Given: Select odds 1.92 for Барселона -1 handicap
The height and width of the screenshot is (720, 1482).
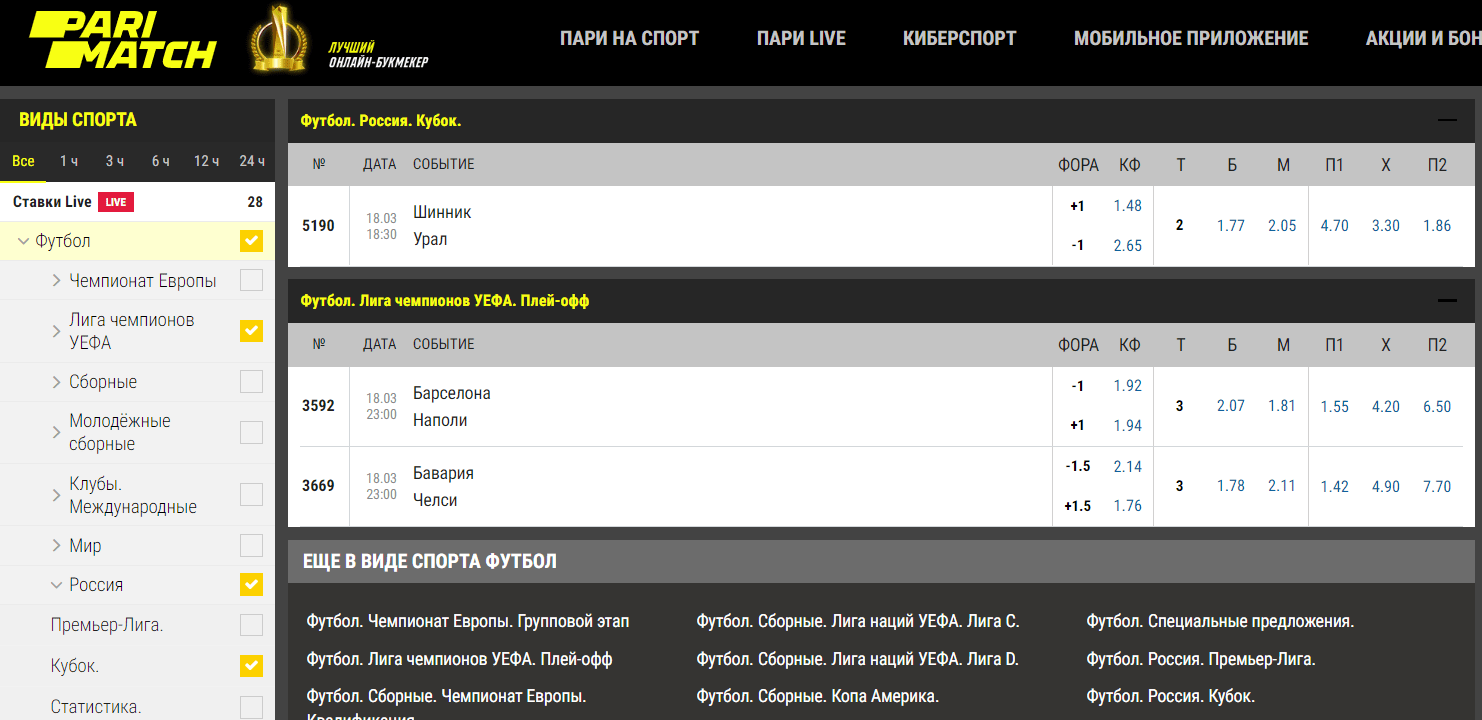Looking at the screenshot, I should [x=1127, y=386].
